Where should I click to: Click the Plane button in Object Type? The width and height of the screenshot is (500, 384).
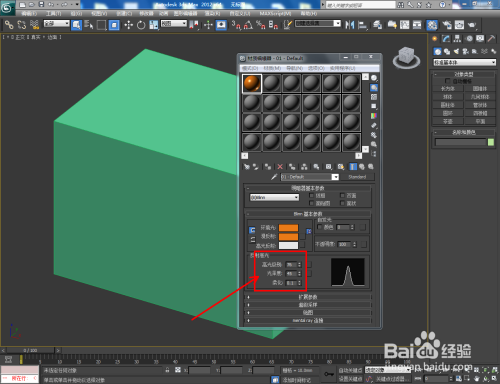(480, 121)
